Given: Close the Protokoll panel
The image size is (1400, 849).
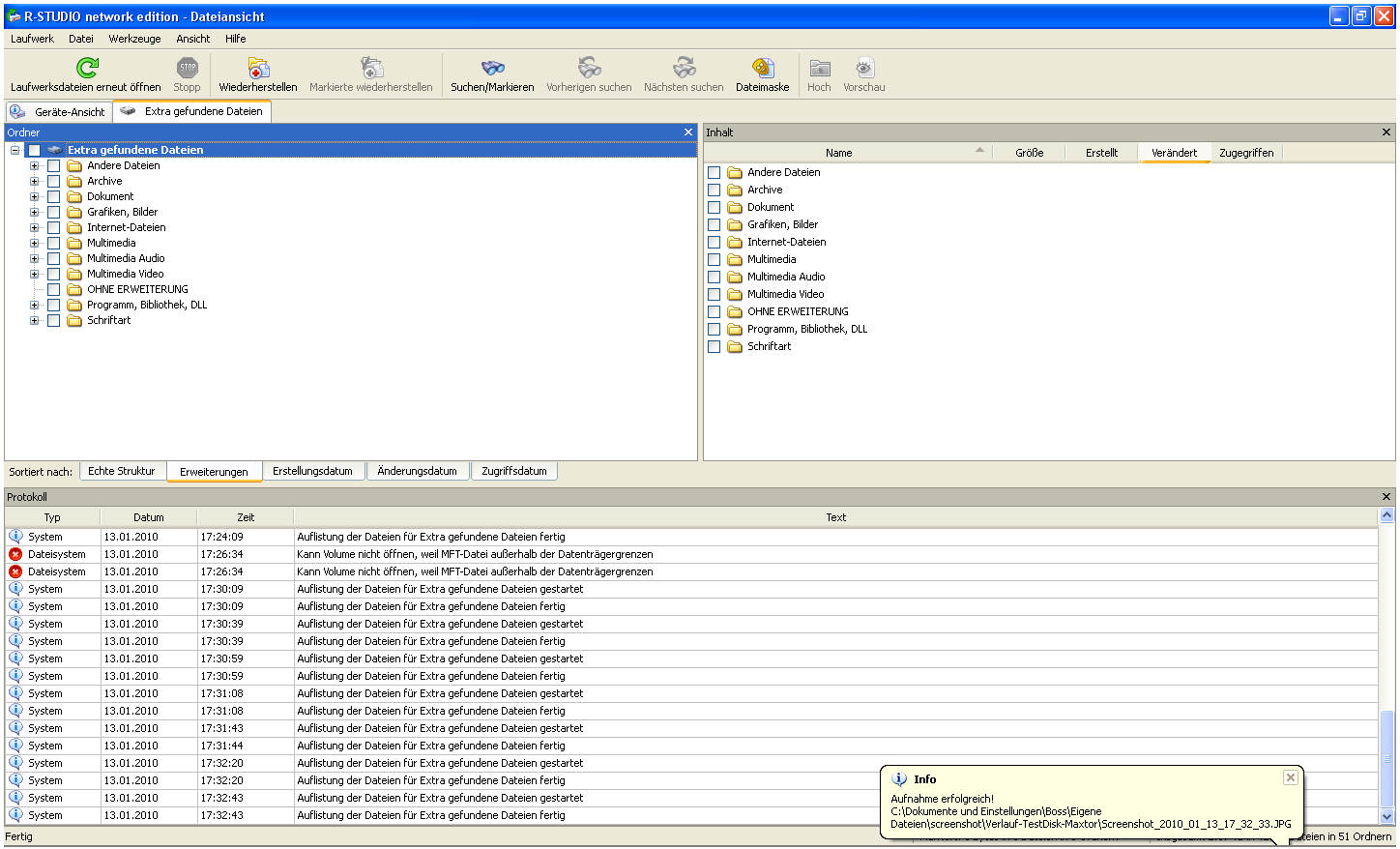Looking at the screenshot, I should [x=1386, y=497].
